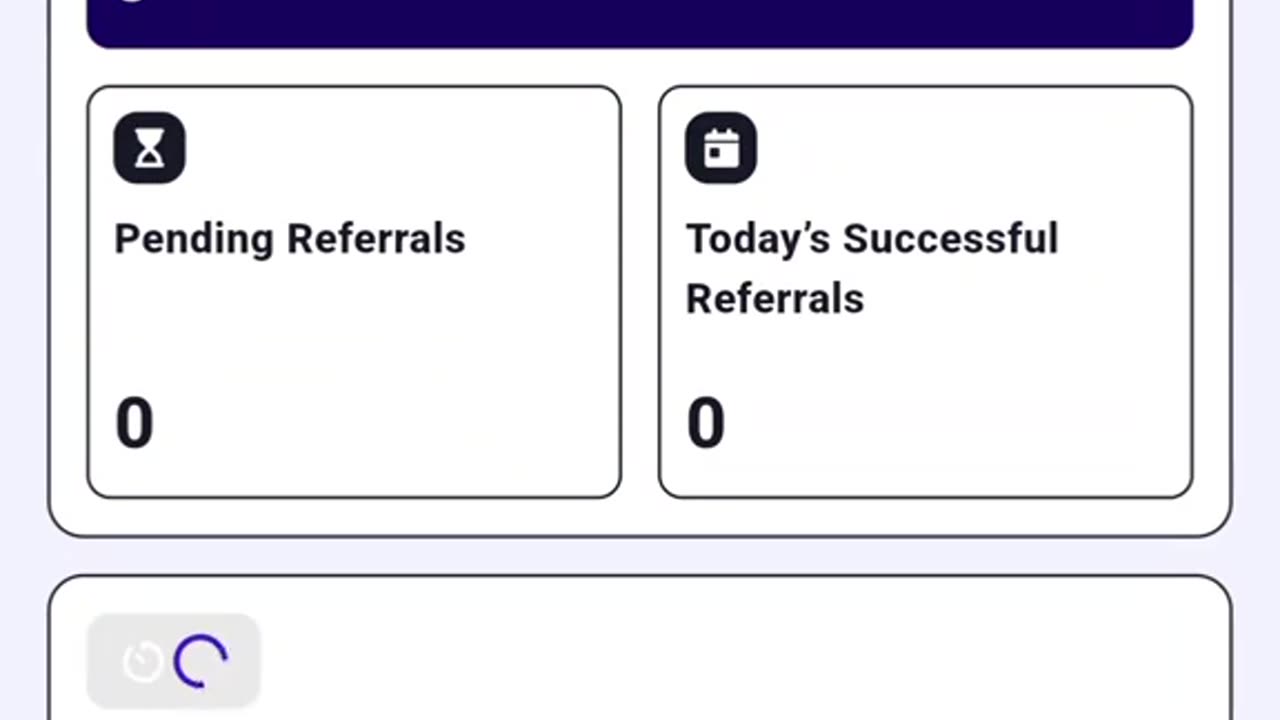Click the calendar icon on Today's Successful Referrals
1280x720 pixels.
[x=721, y=148]
